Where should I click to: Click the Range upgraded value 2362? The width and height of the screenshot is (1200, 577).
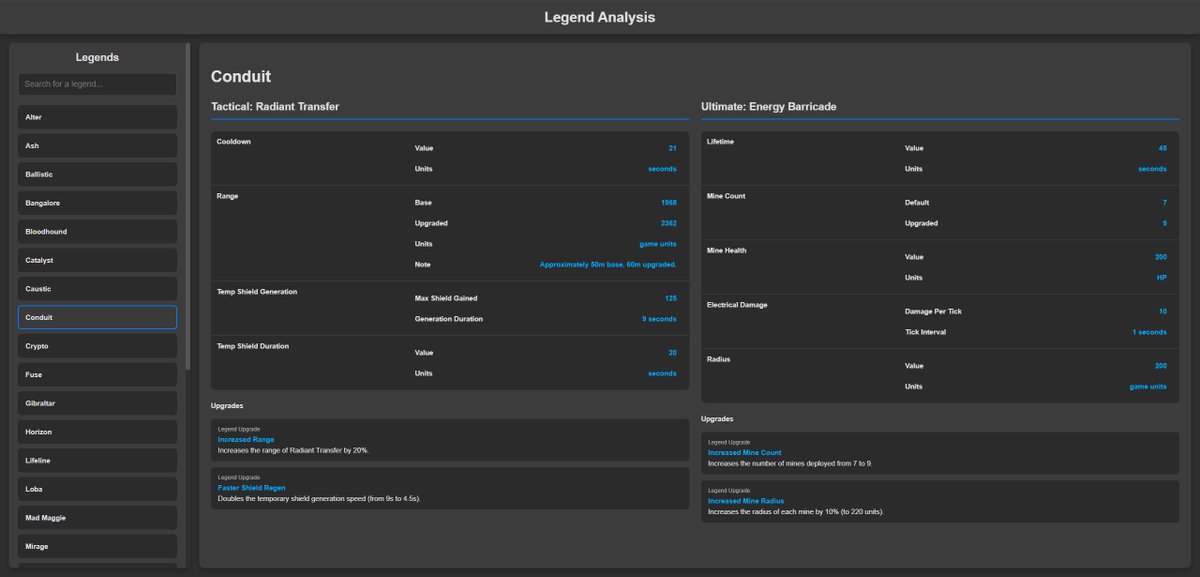tap(669, 223)
